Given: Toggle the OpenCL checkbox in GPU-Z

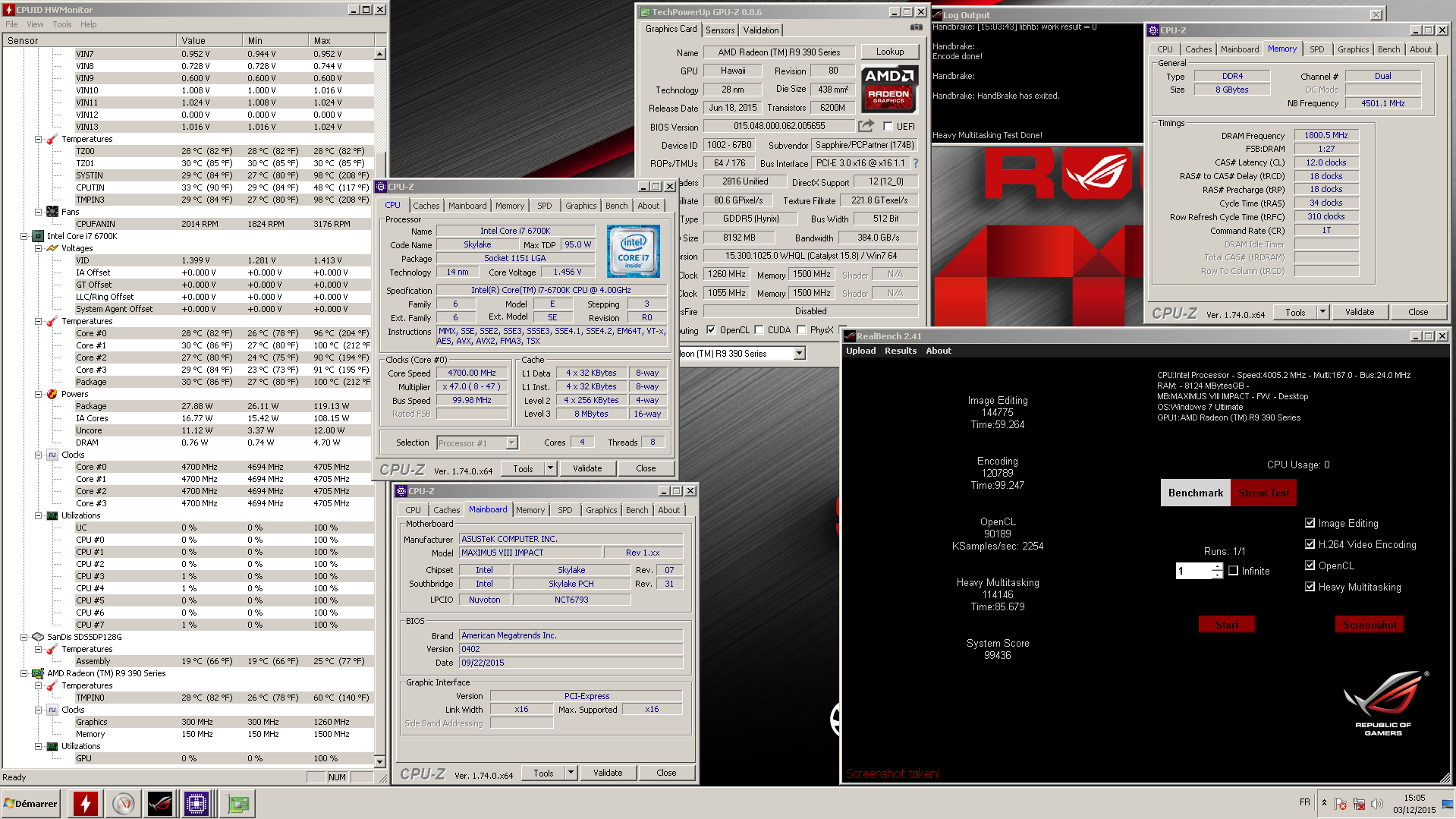Looking at the screenshot, I should tap(711, 330).
